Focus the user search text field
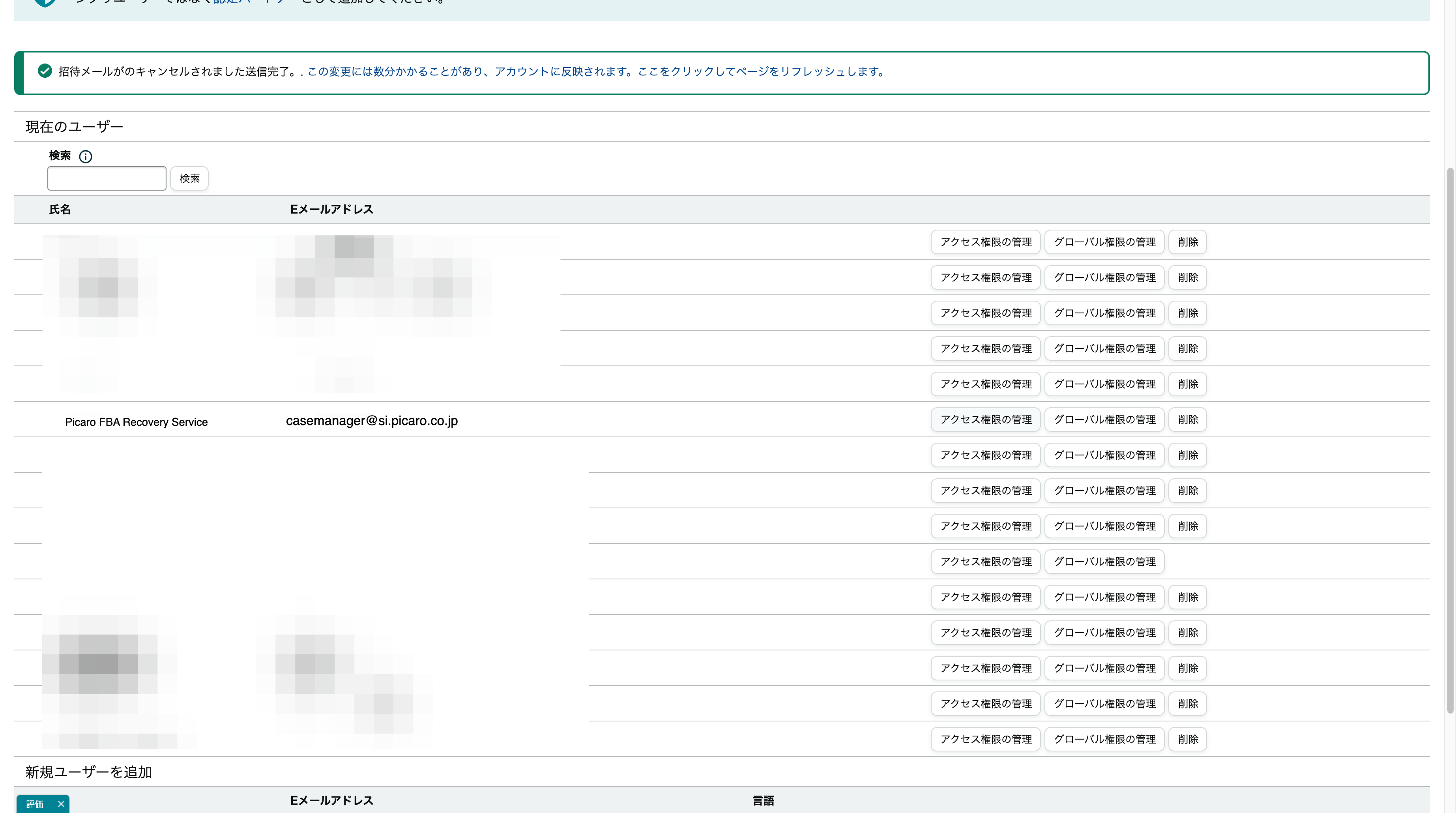Viewport: 1456px width, 813px height. tap(107, 179)
